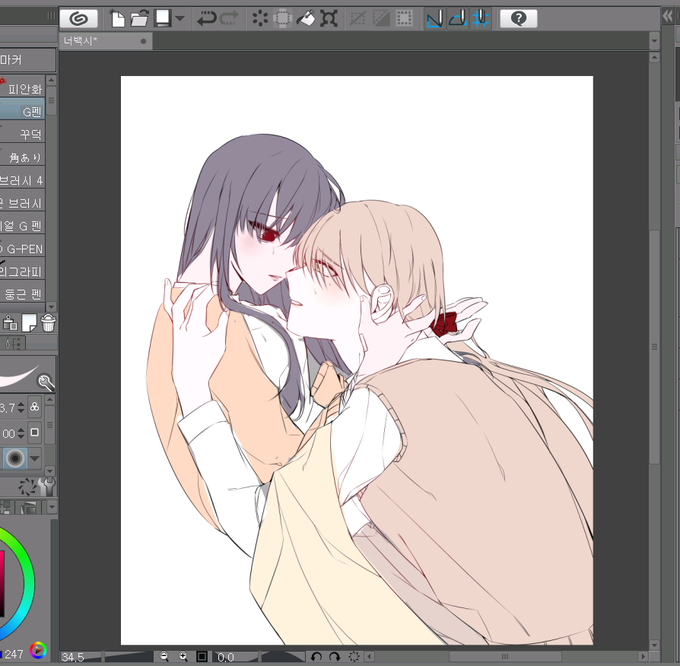Toggle snap to ruler
Viewport: 680px width, 666px height.
click(435, 19)
